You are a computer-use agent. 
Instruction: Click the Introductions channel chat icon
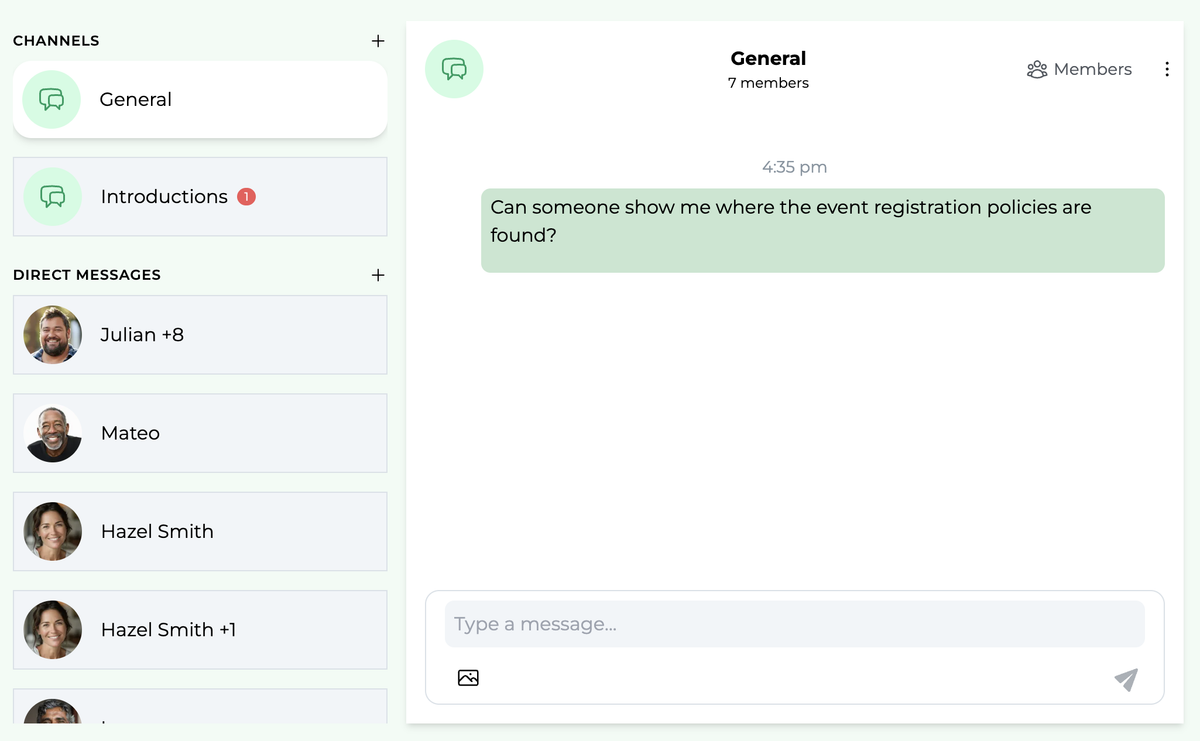click(x=51, y=196)
